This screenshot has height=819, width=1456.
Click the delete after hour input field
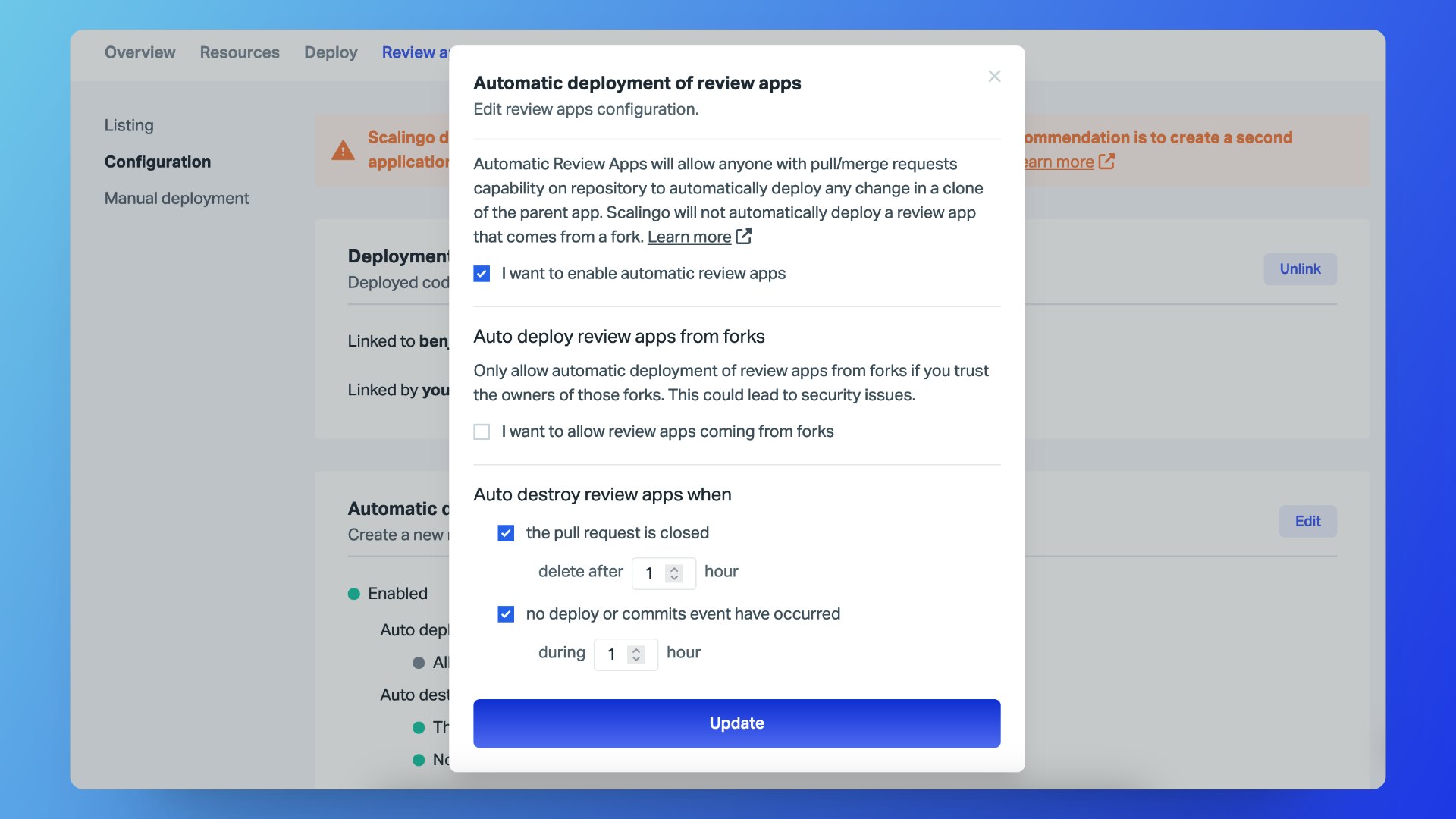(x=651, y=573)
